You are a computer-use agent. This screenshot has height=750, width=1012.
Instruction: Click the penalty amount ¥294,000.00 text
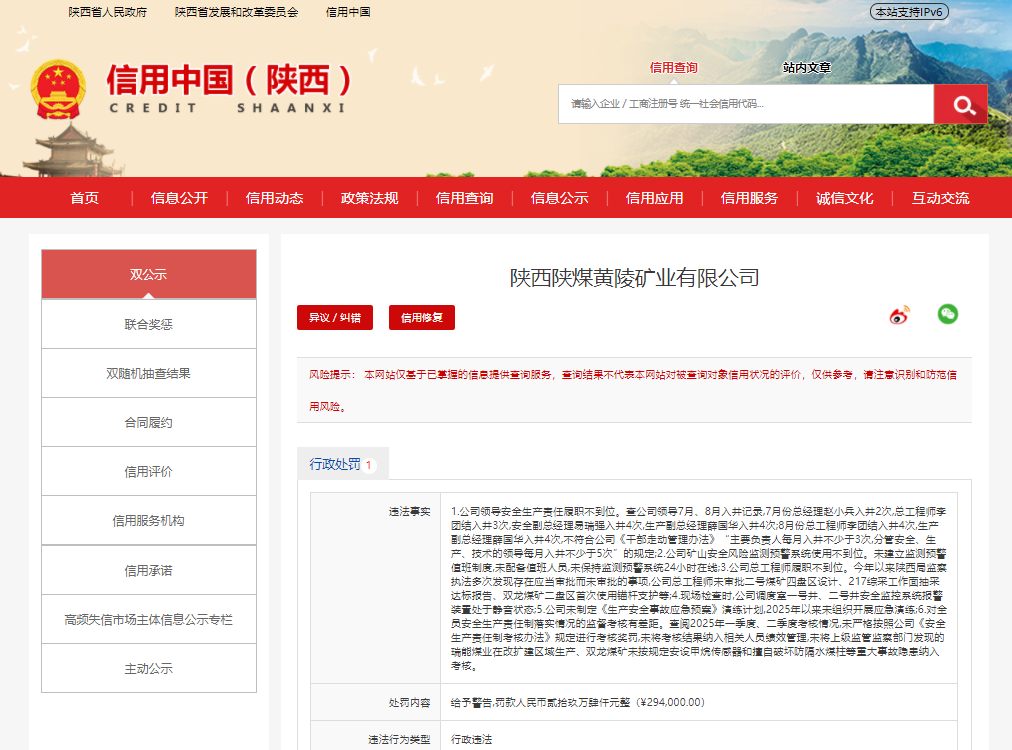click(670, 702)
